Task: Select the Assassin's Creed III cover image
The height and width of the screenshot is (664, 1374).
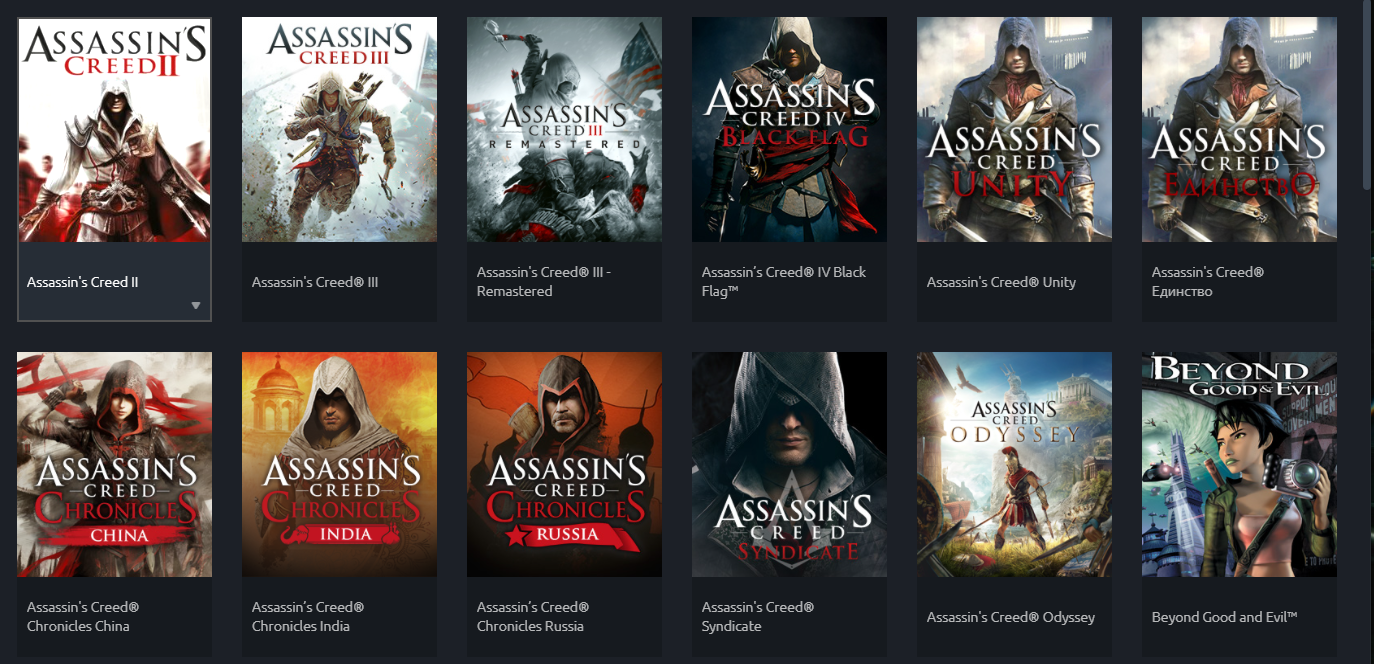Action: point(339,130)
